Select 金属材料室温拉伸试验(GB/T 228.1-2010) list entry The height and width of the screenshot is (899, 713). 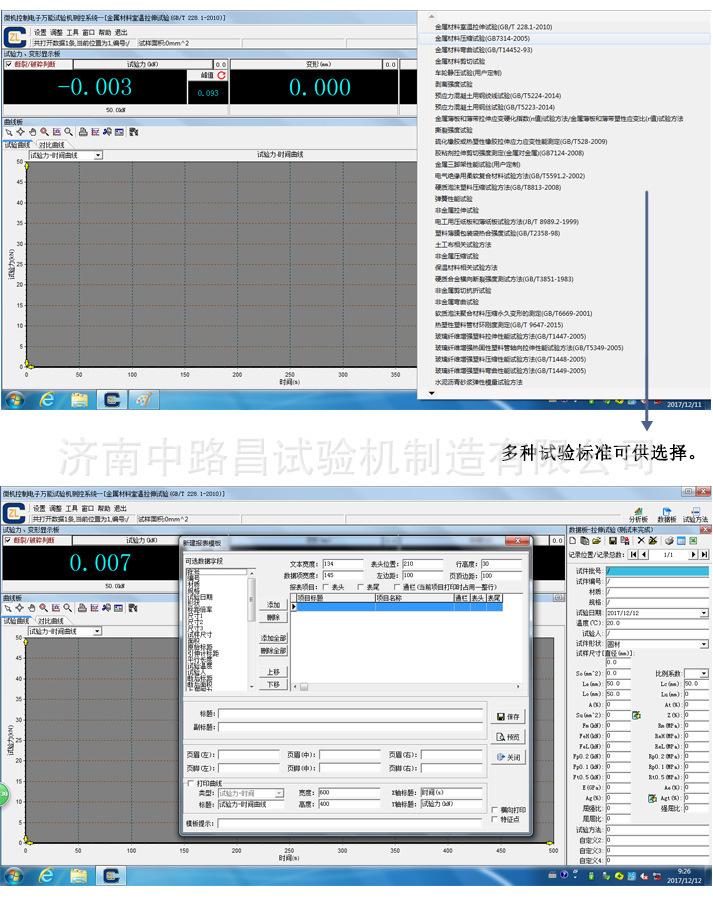[x=493, y=27]
